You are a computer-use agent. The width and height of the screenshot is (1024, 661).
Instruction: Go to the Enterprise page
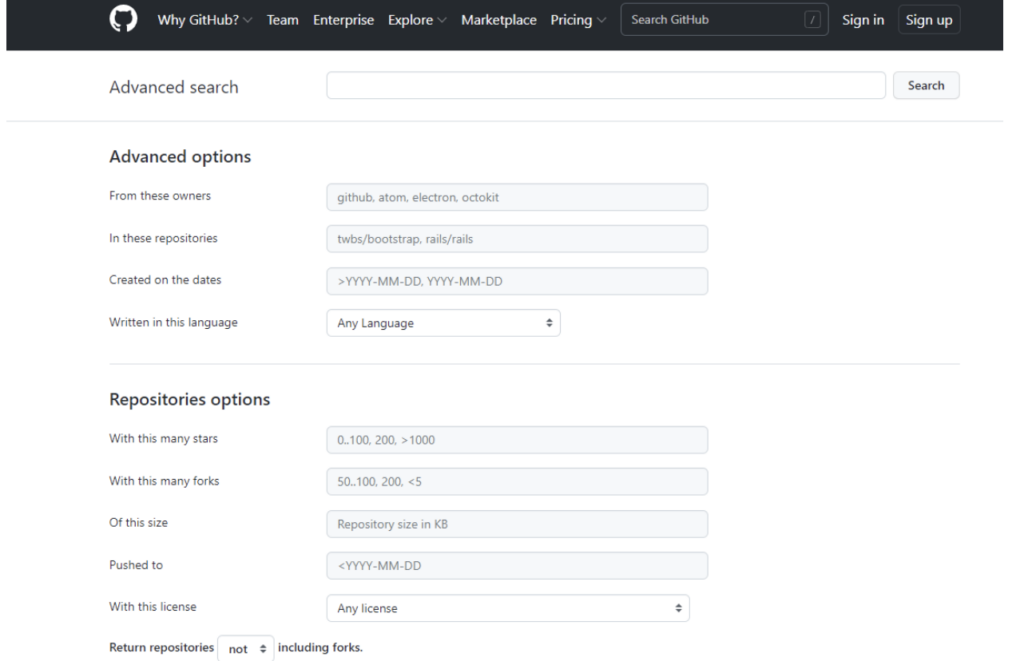[x=343, y=20]
